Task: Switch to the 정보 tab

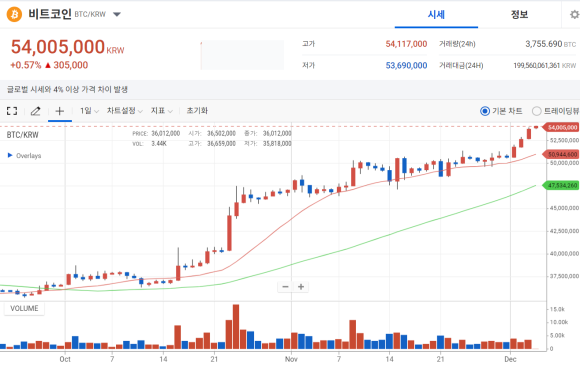Action: (519, 14)
